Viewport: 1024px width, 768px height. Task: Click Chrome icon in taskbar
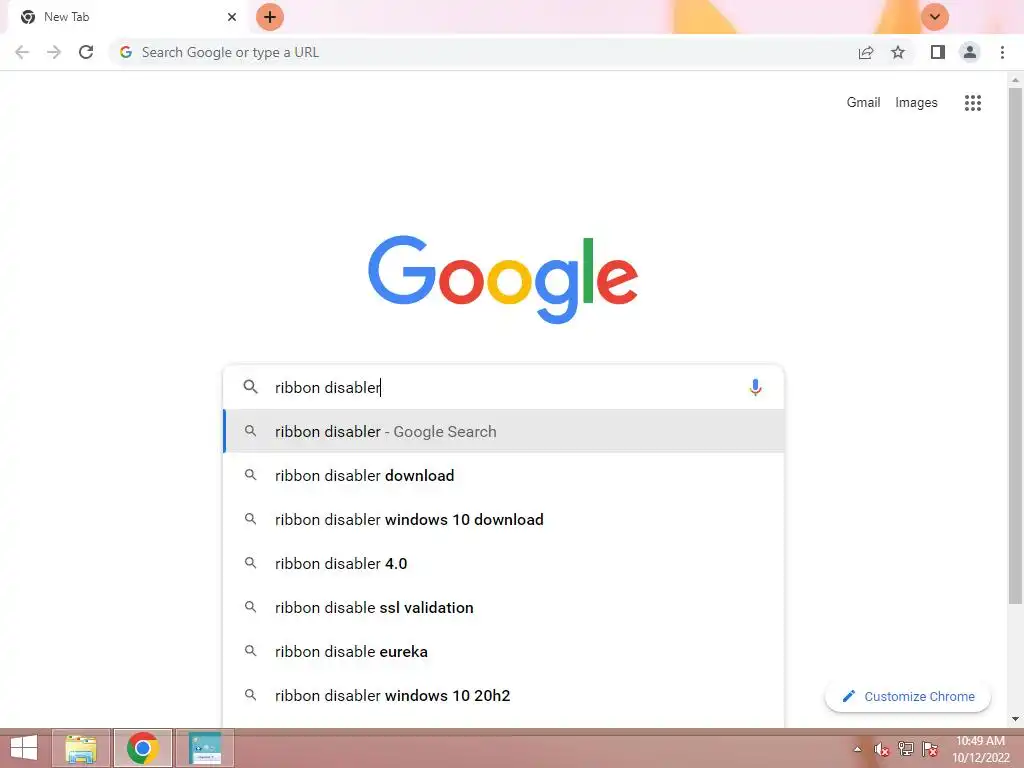143,748
